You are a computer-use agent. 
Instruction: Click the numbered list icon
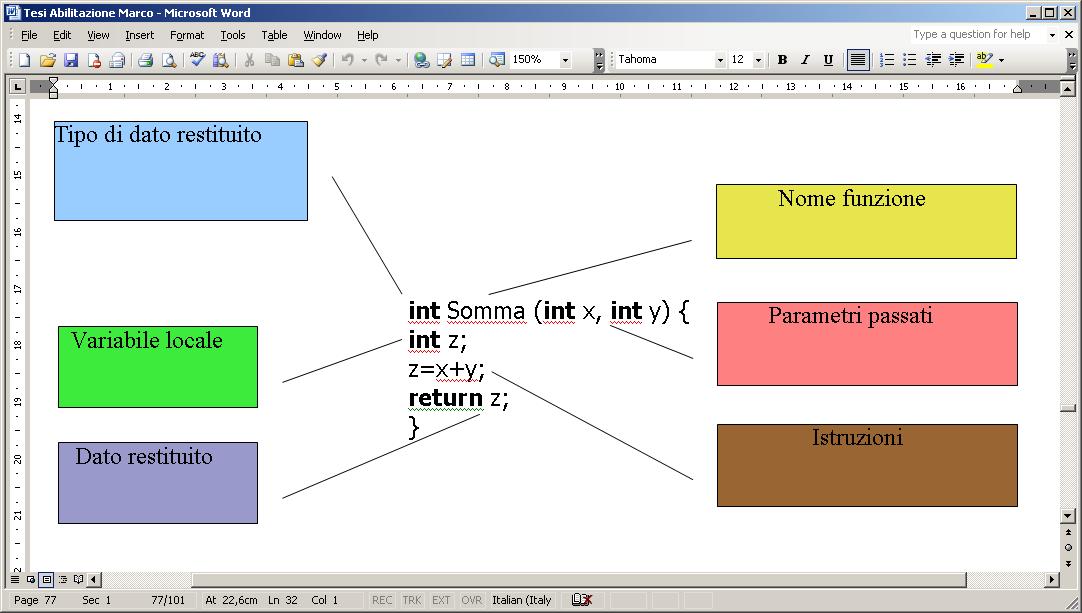[887, 60]
